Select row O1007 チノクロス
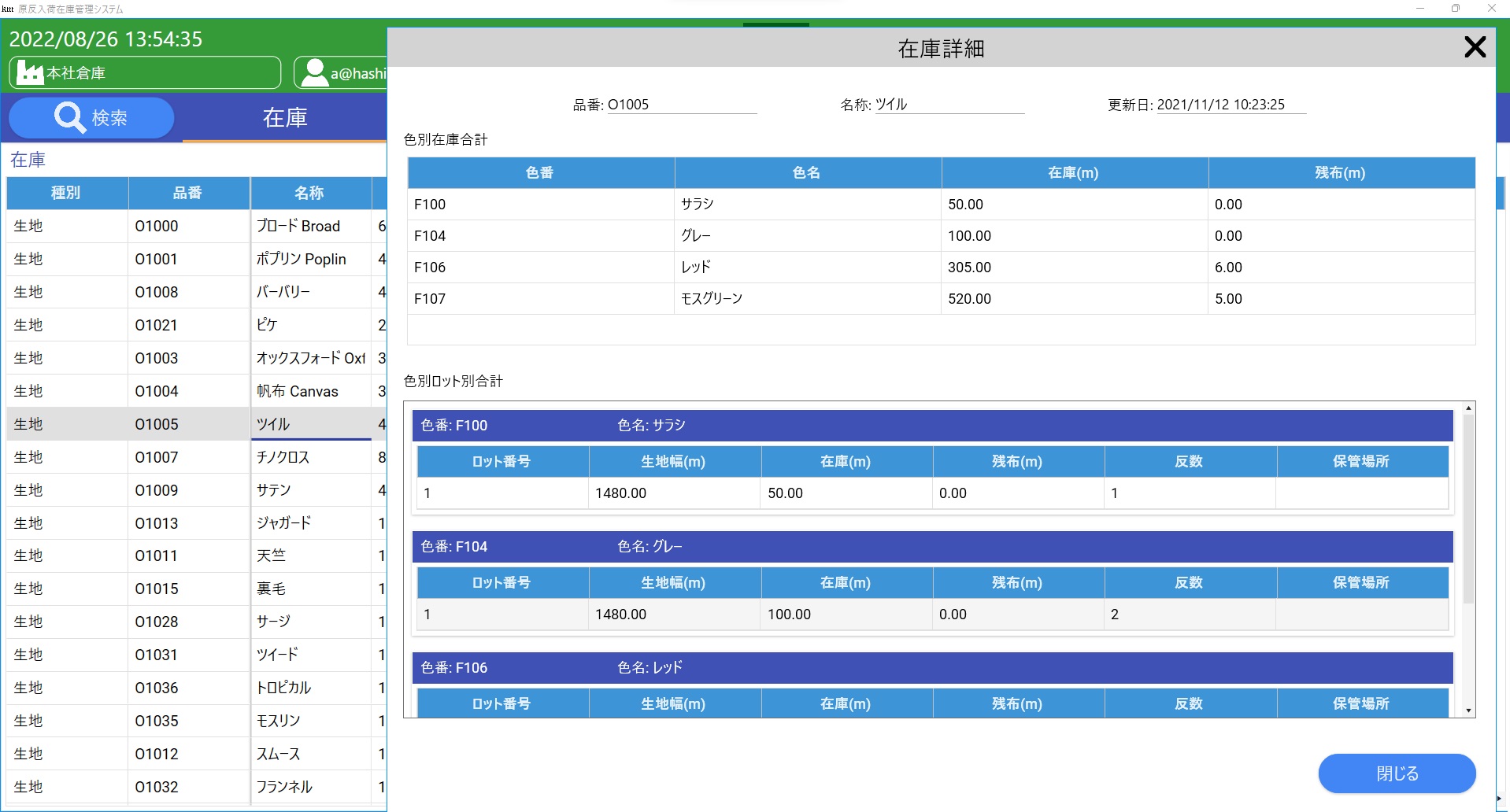 196,457
